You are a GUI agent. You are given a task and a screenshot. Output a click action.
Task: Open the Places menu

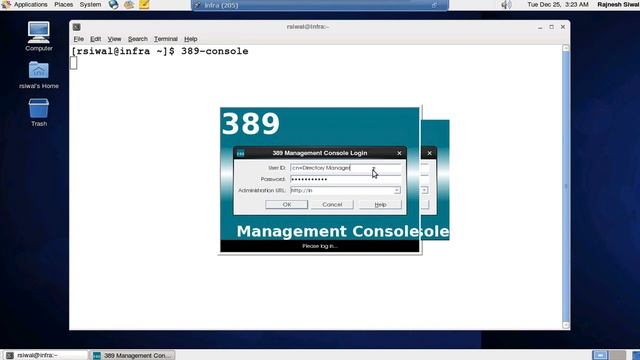pyautogui.click(x=64, y=4)
